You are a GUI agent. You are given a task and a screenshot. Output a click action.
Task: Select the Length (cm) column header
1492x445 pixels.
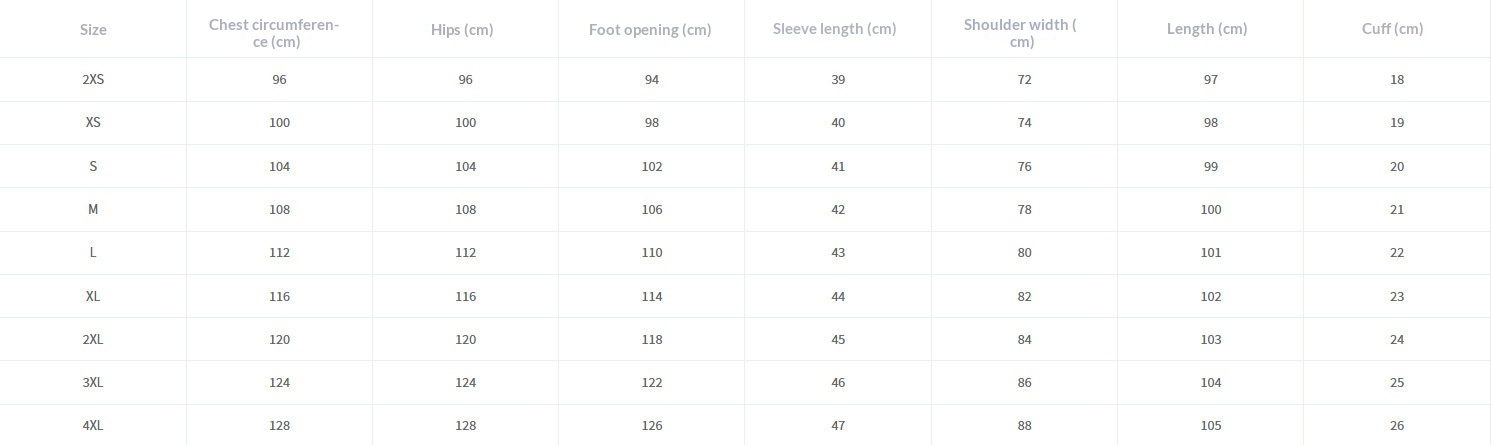[1207, 29]
